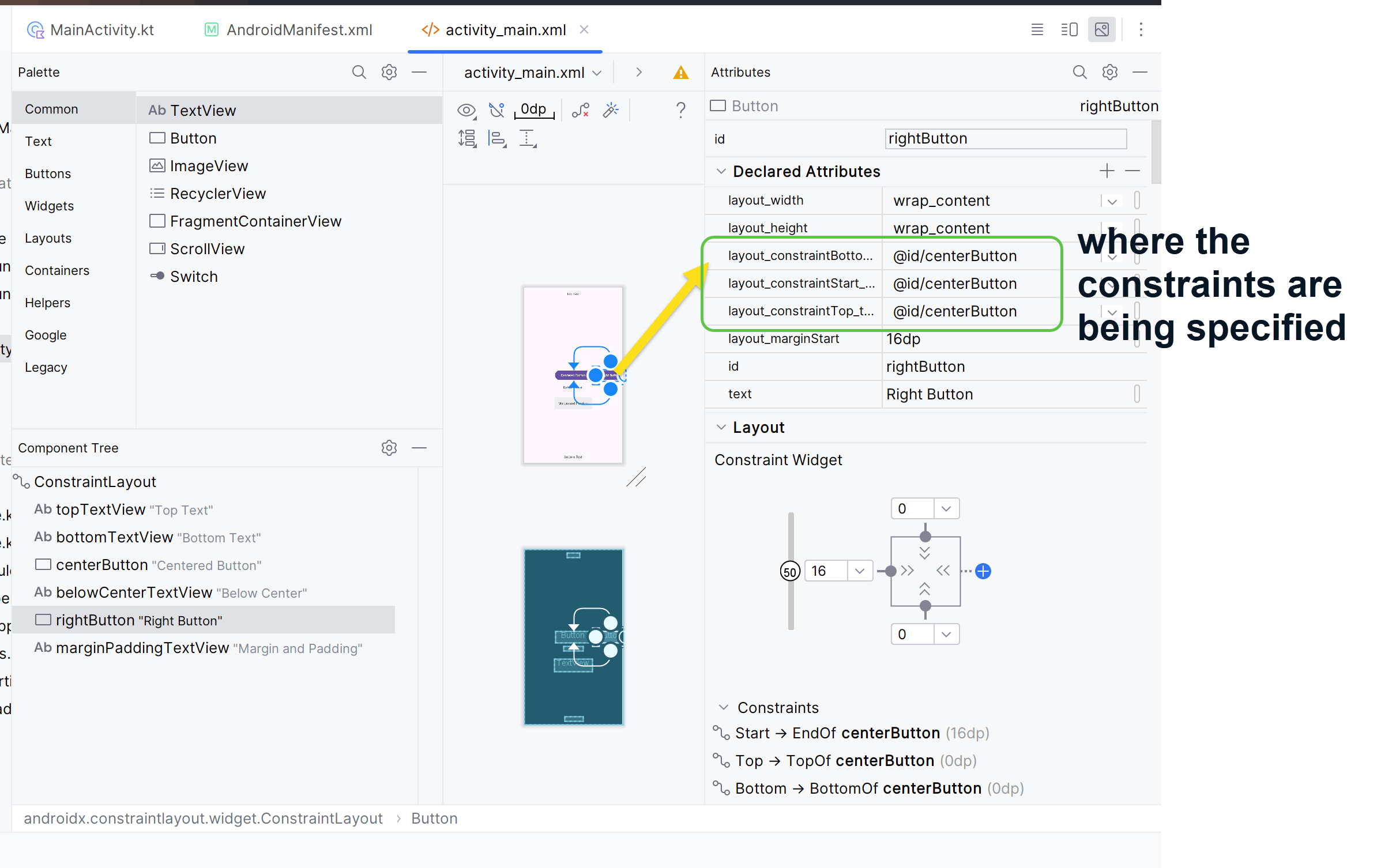Search the Attributes panel
The height and width of the screenshot is (868, 1396).
1079,72
